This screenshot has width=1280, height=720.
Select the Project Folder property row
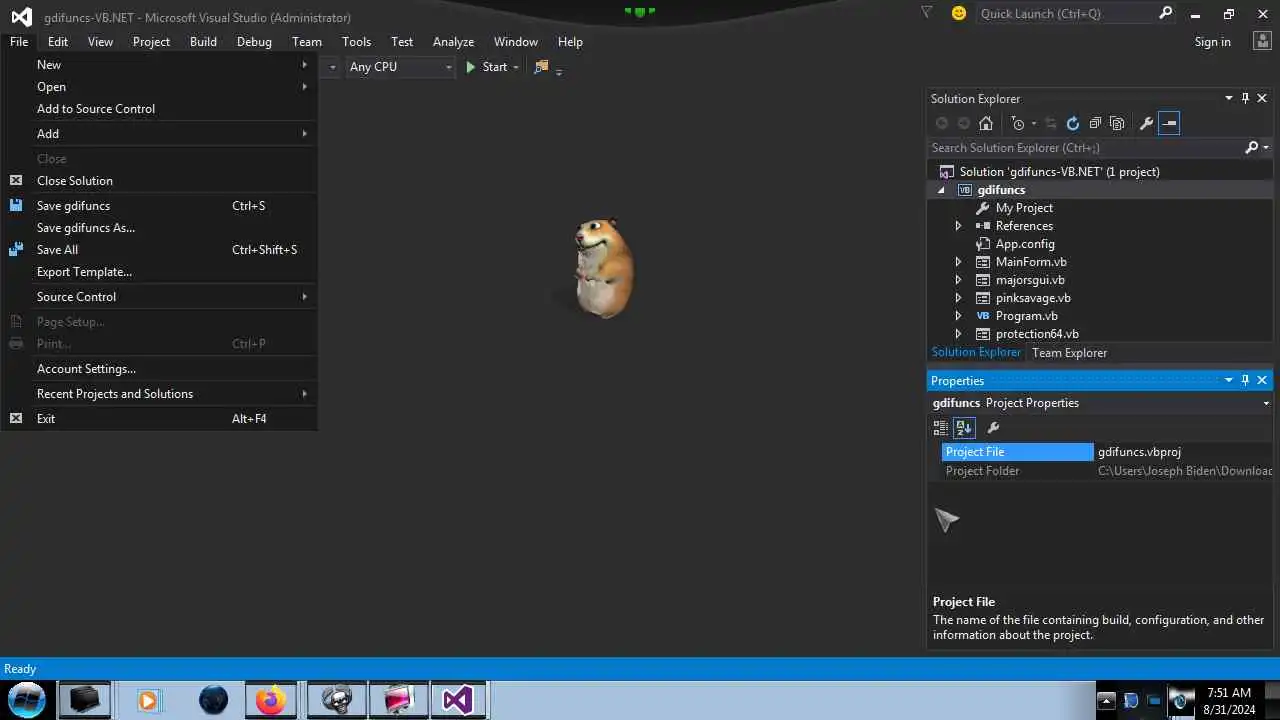point(1107,471)
